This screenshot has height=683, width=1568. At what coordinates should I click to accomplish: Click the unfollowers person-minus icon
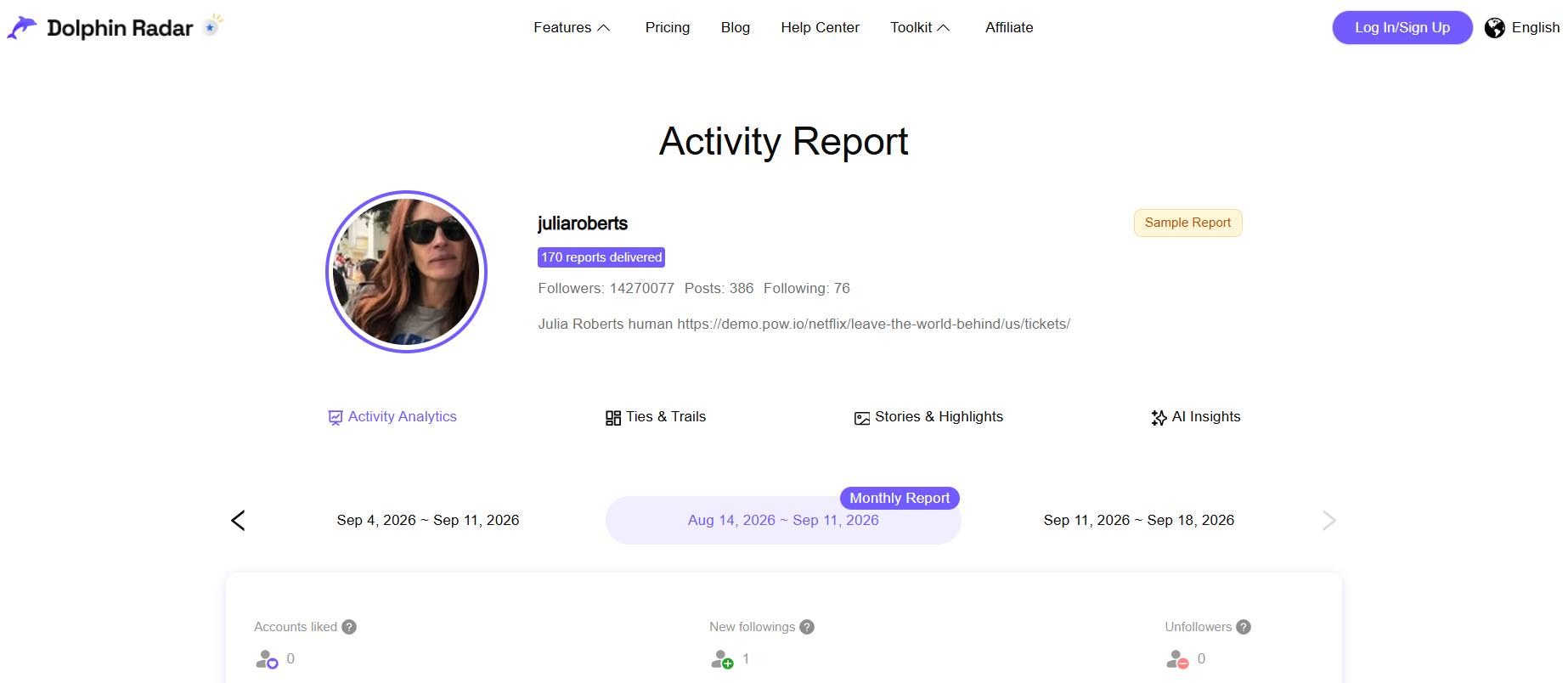pos(1178,659)
